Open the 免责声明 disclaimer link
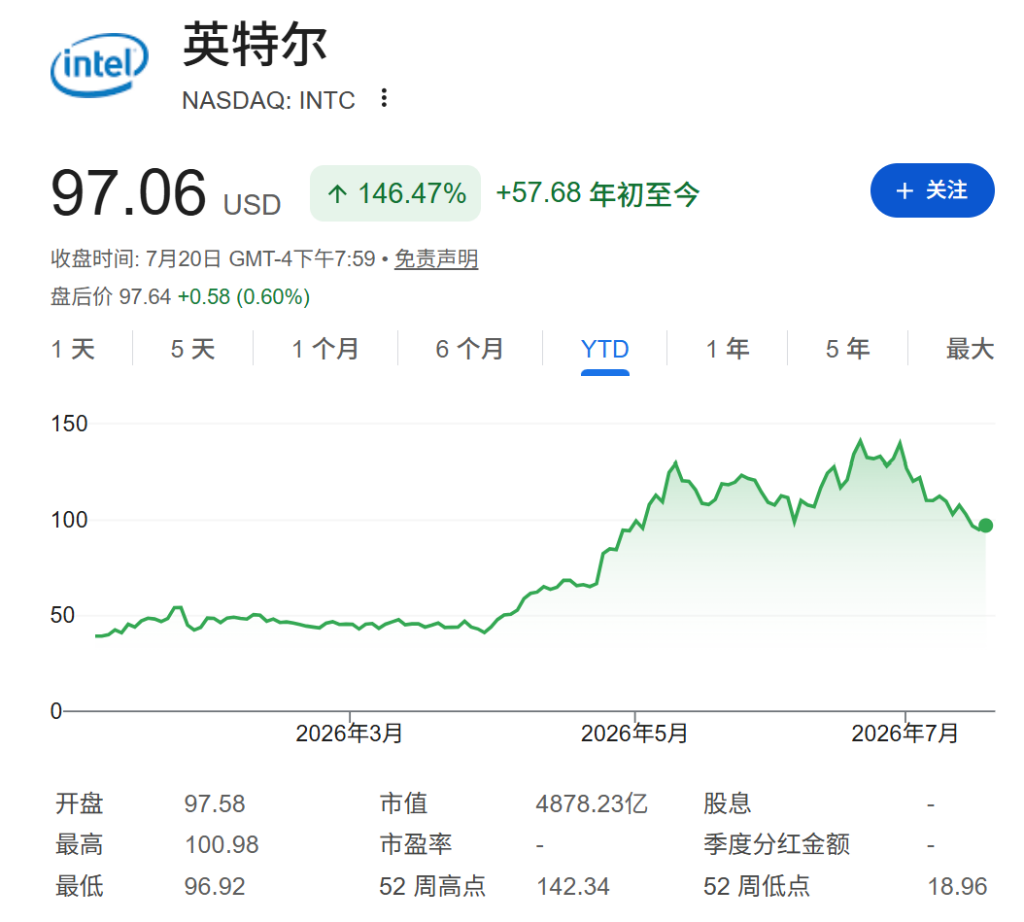The width and height of the screenshot is (1024, 922). point(436,259)
